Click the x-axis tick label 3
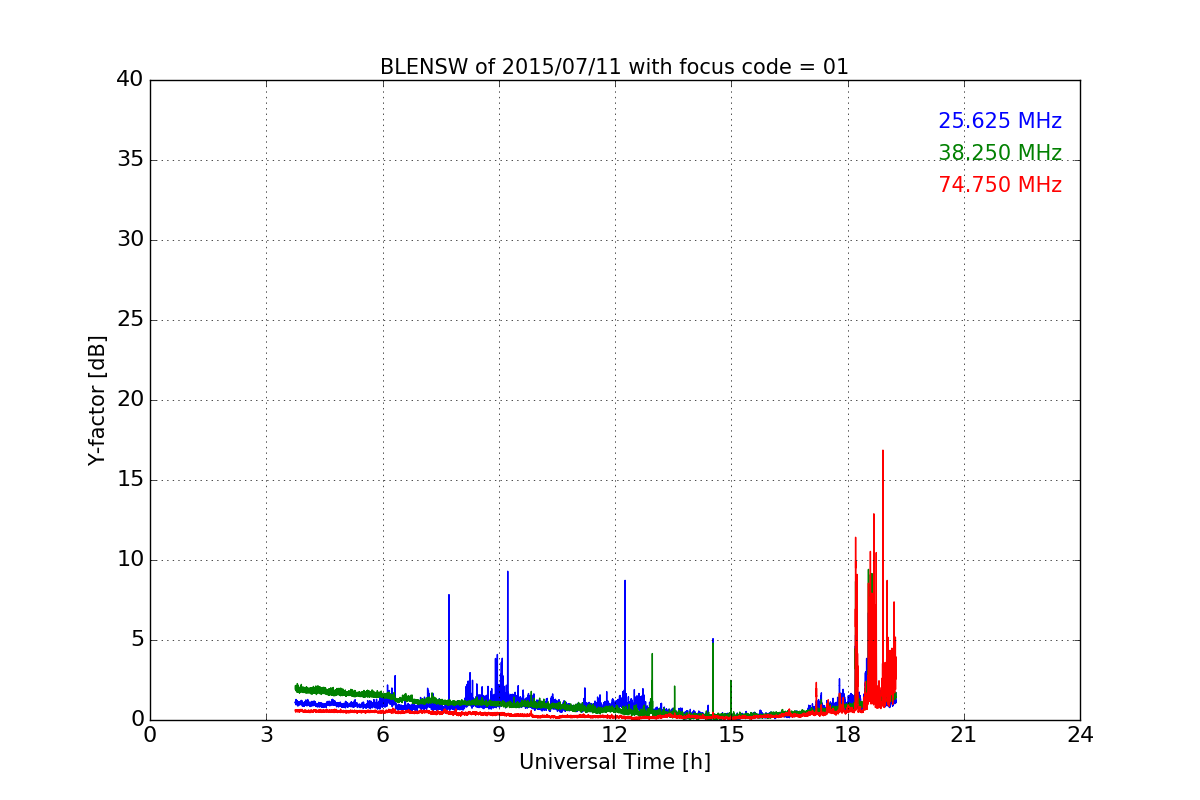The height and width of the screenshot is (800, 1200). pyautogui.click(x=266, y=735)
